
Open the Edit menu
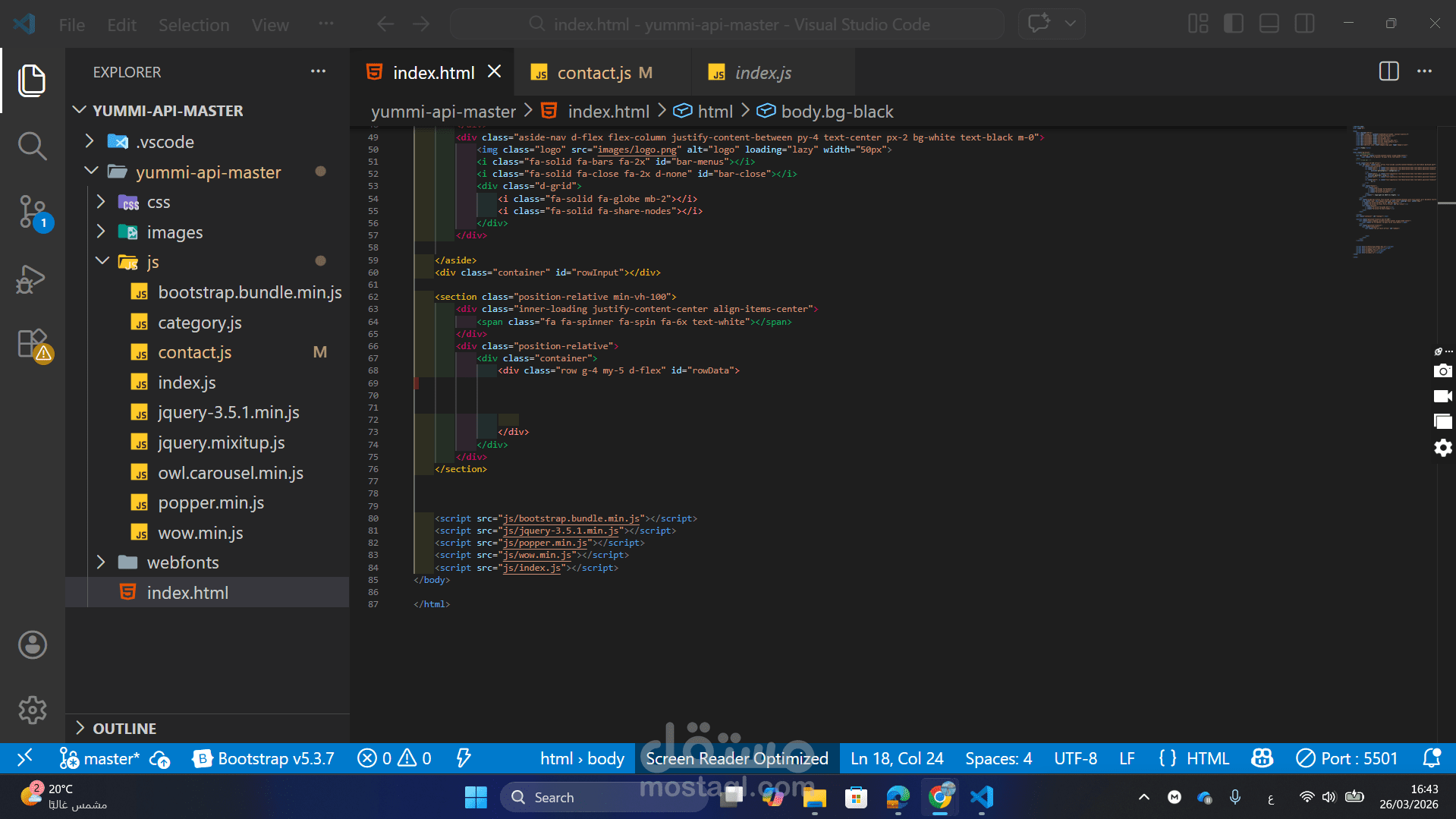(x=121, y=25)
